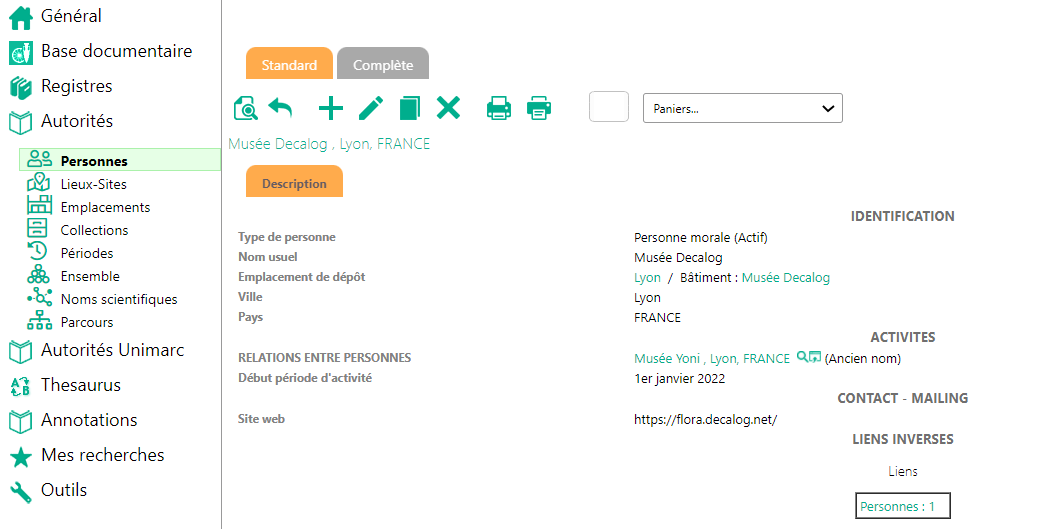Click the Noms scientifiques network icon
The width and height of the screenshot is (1057, 529).
[39, 297]
